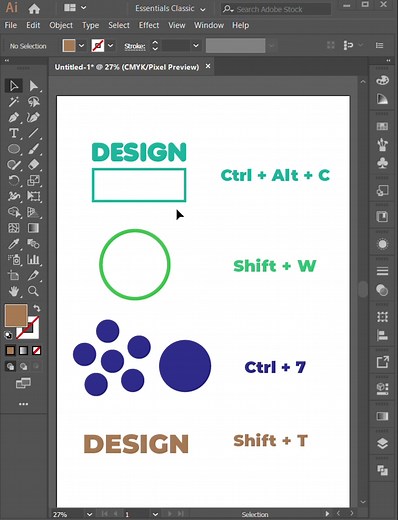
Task: Choose the Symbol Sprayer tool
Action: (14, 259)
